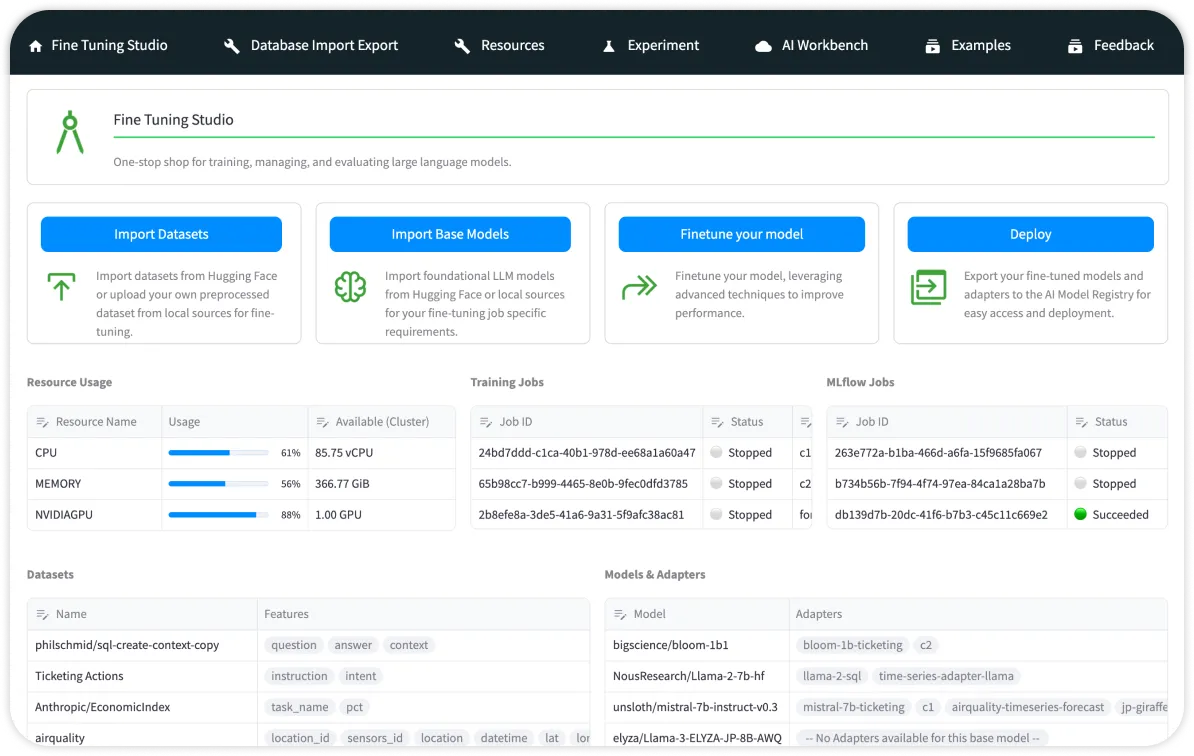The image size is (1194, 756).
Task: Click the wrench icon beside Database Import Export
Action: tap(231, 46)
